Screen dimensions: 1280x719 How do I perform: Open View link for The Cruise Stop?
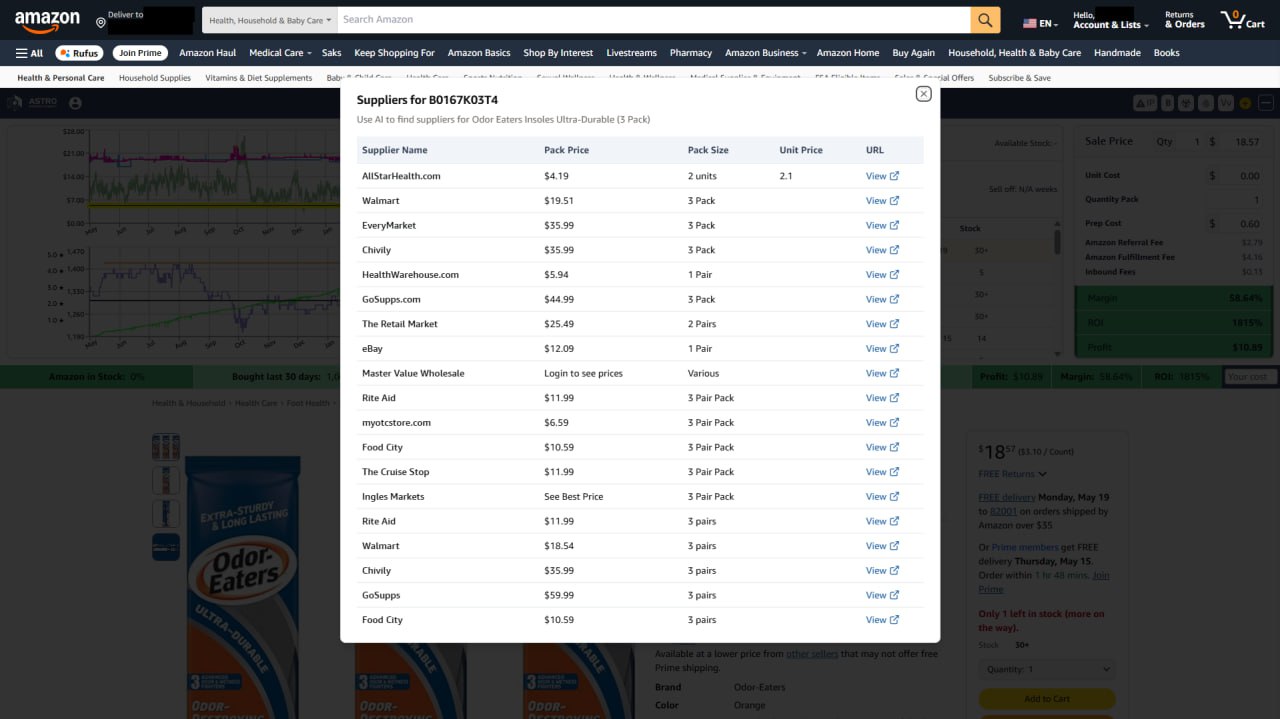tap(882, 472)
